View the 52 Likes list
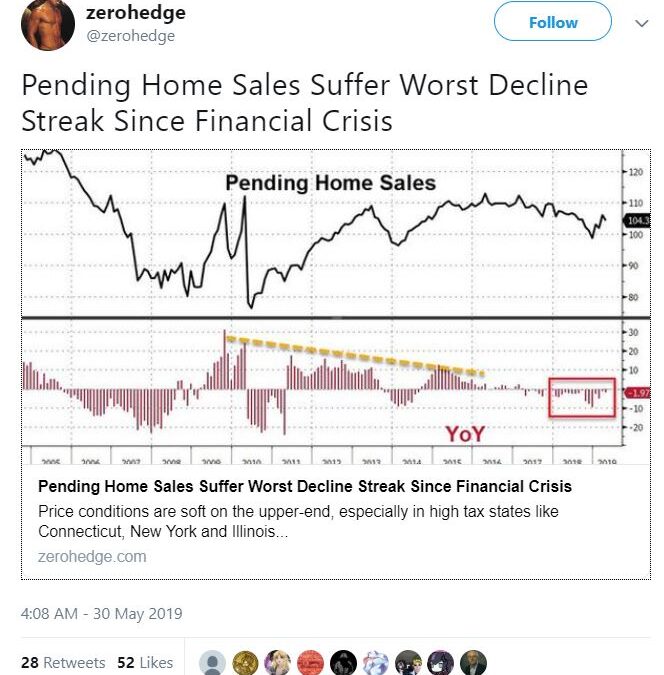This screenshot has width=664, height=675. coord(145,663)
